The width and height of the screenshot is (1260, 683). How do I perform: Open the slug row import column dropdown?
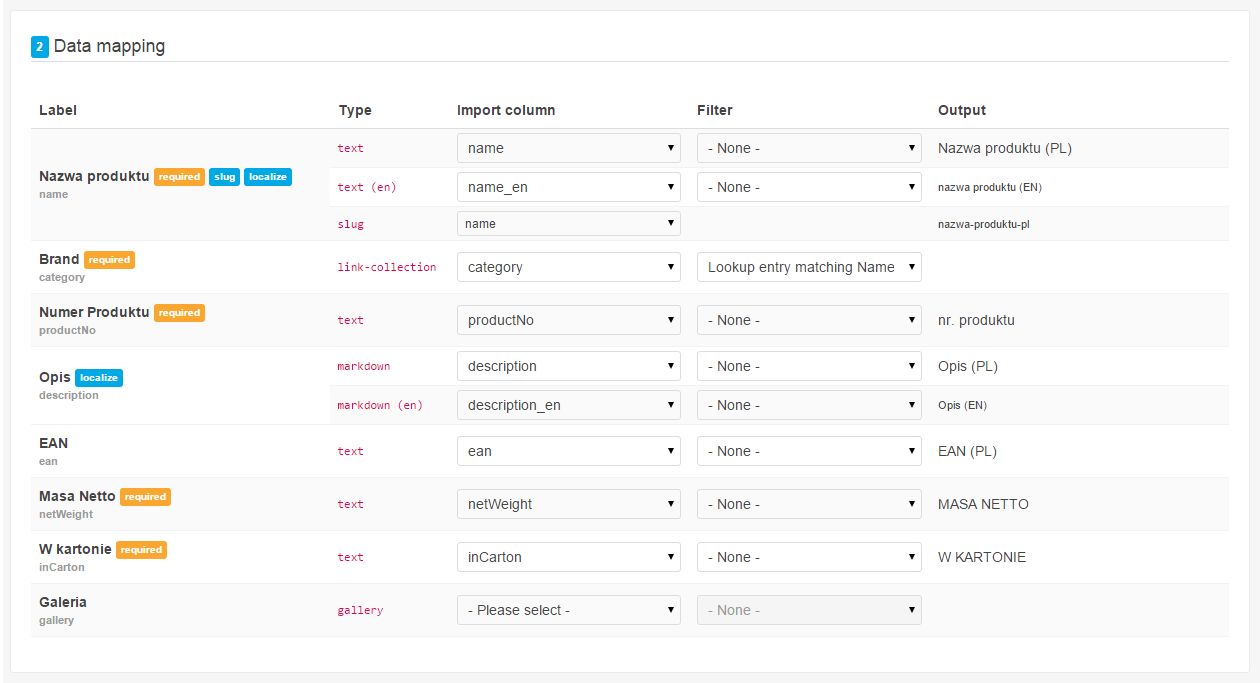click(569, 224)
